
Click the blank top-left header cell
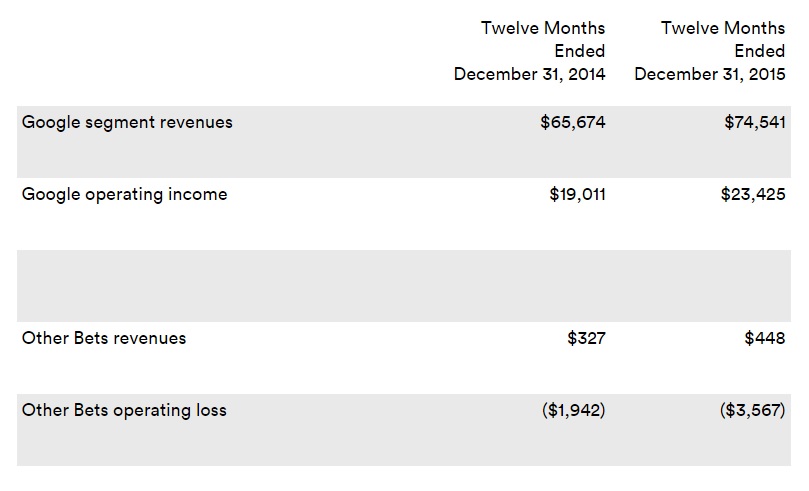(200, 52)
